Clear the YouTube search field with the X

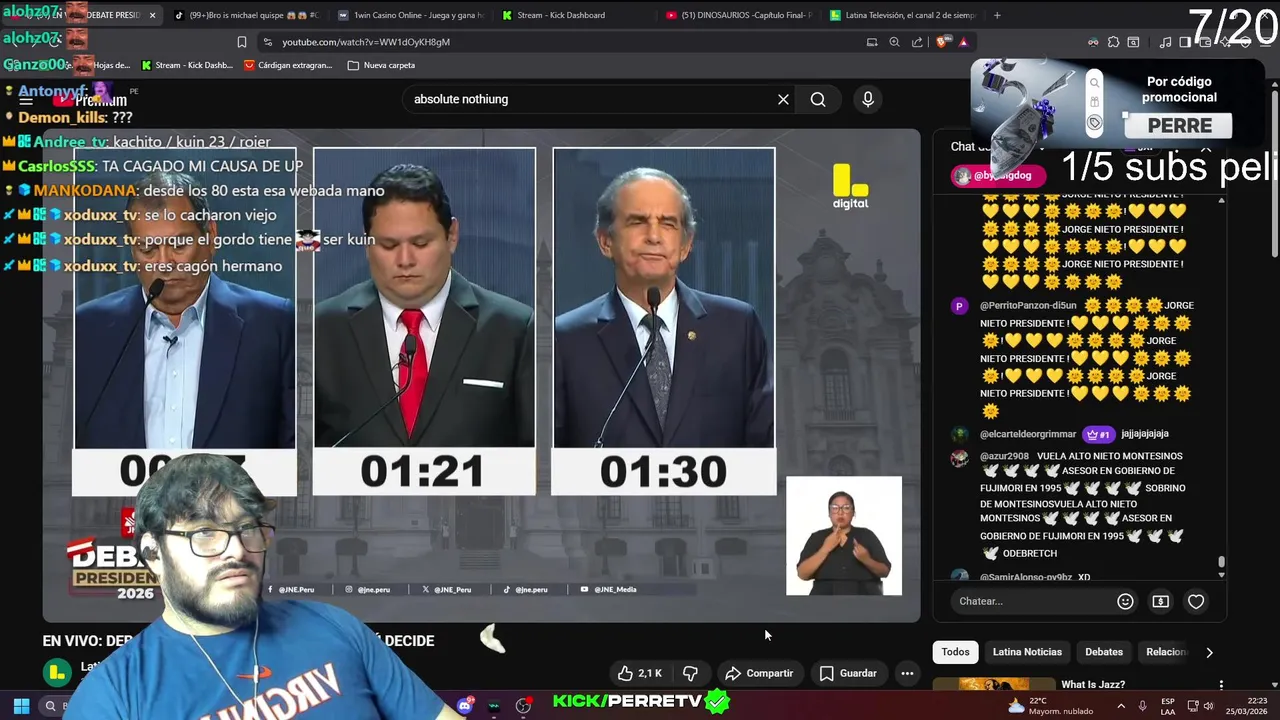click(x=783, y=99)
